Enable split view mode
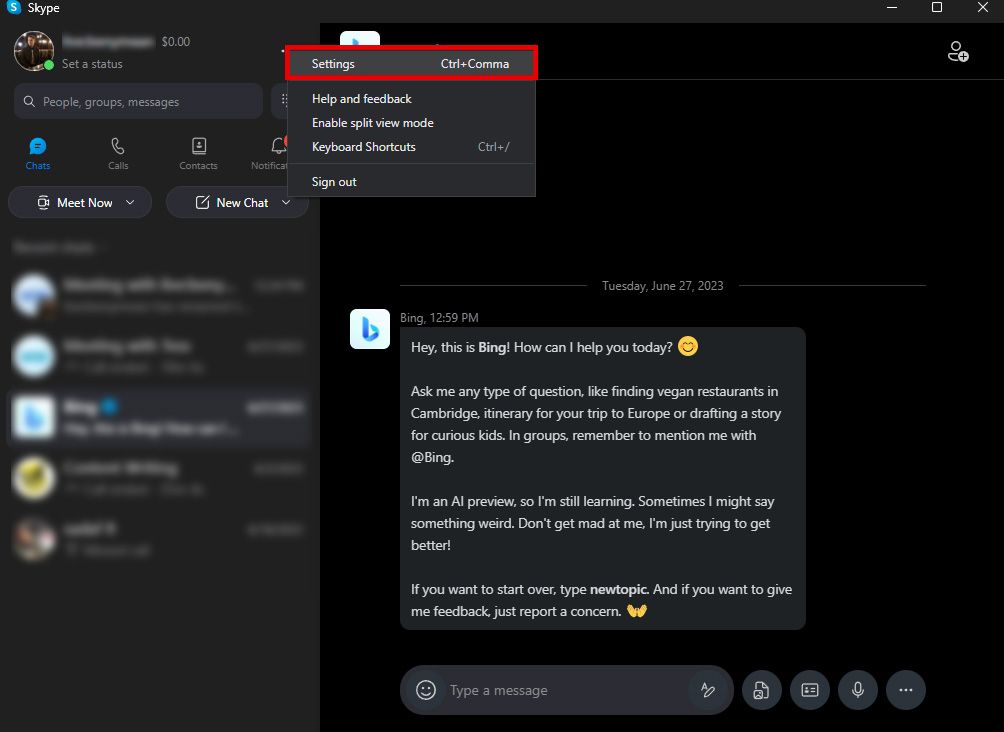The image size is (1004, 732). click(372, 122)
